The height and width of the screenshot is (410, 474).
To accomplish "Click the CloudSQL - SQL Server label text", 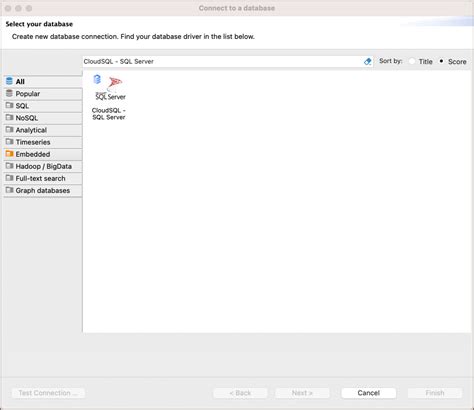I will 109,114.
